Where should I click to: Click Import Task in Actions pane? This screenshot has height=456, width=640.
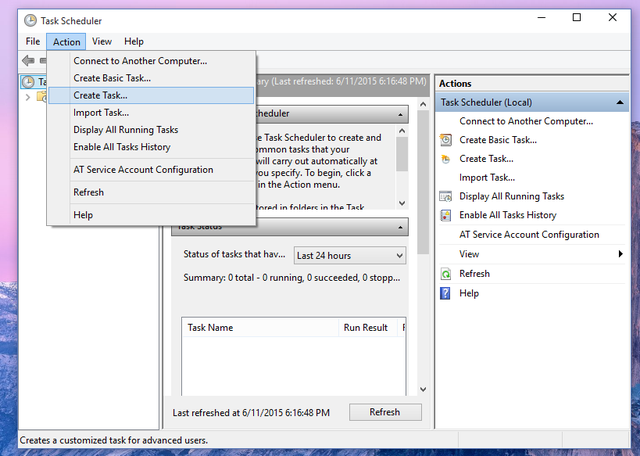pos(487,178)
